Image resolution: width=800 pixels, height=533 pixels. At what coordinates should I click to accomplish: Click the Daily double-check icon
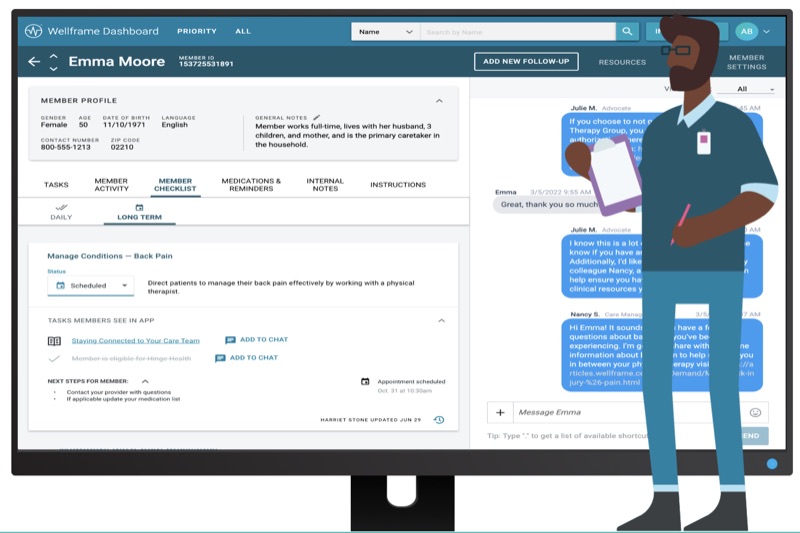point(61,208)
